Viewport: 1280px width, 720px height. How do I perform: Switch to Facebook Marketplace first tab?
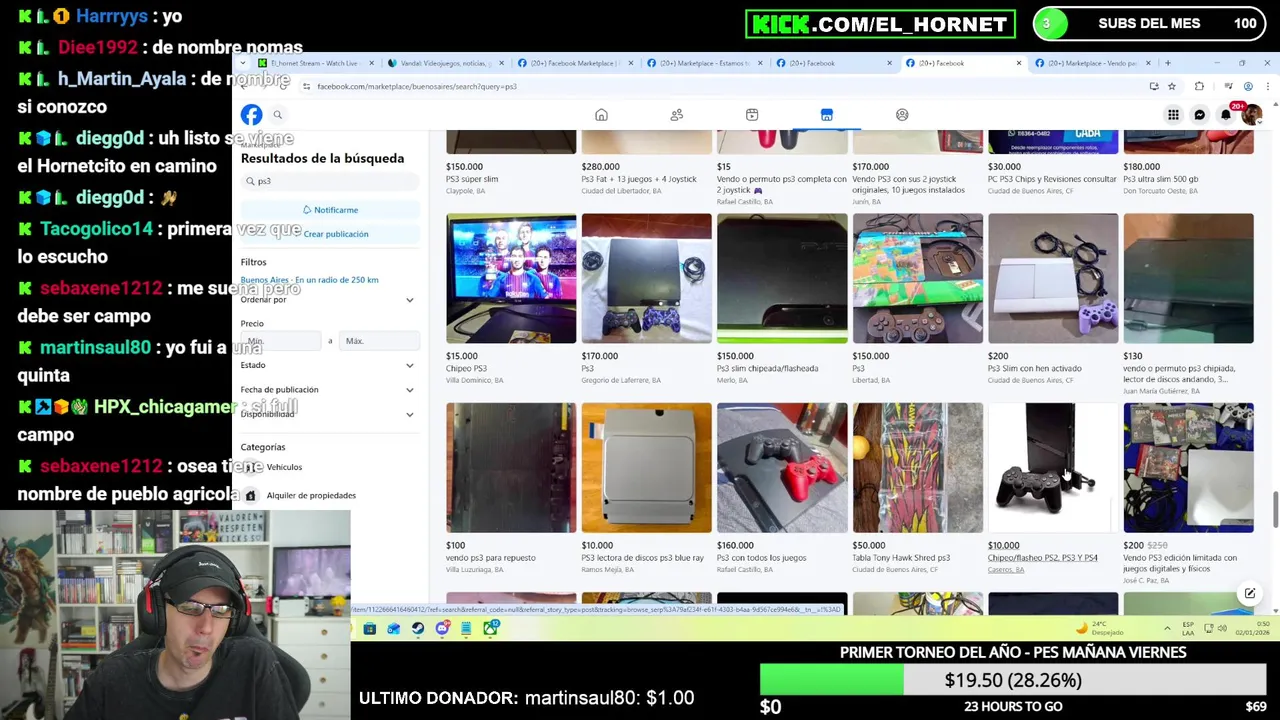(575, 63)
